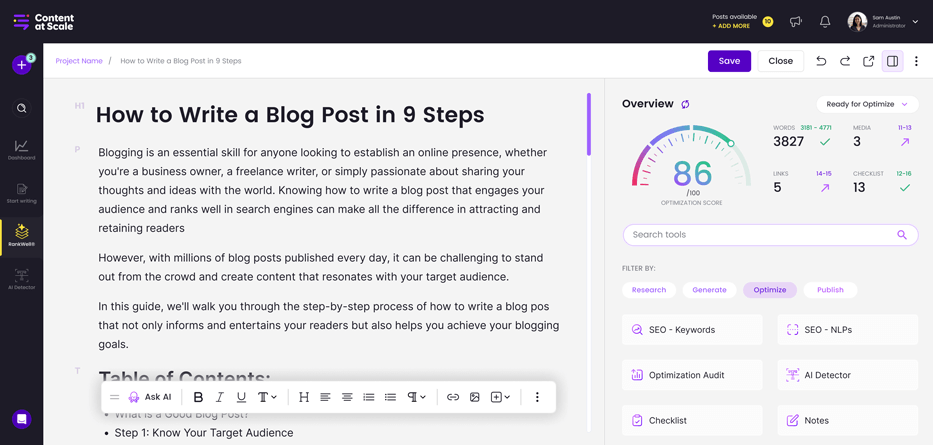The height and width of the screenshot is (445, 933).
Task: Open the notifications bell
Action: pos(825,22)
